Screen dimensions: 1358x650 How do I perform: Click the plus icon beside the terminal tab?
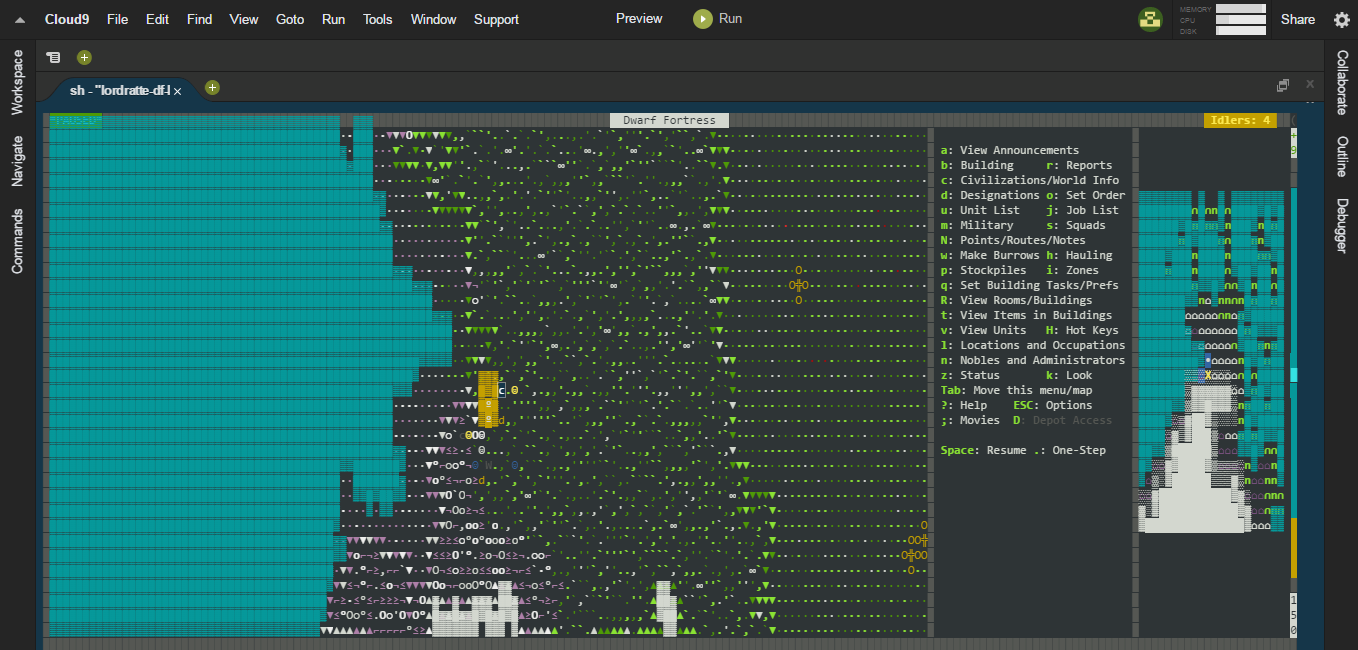(x=212, y=88)
